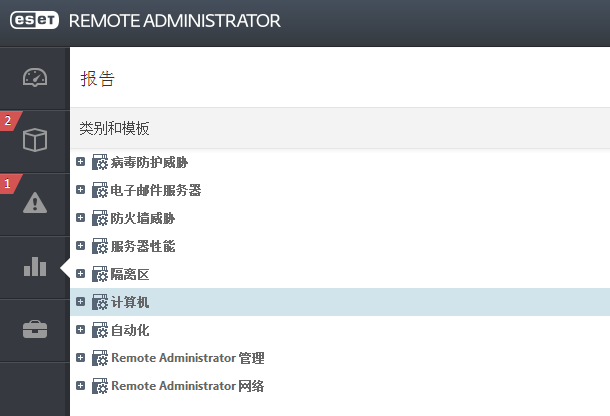This screenshot has height=416, width=610.
Task: Open the Reports bar chart icon
Action: (35, 267)
